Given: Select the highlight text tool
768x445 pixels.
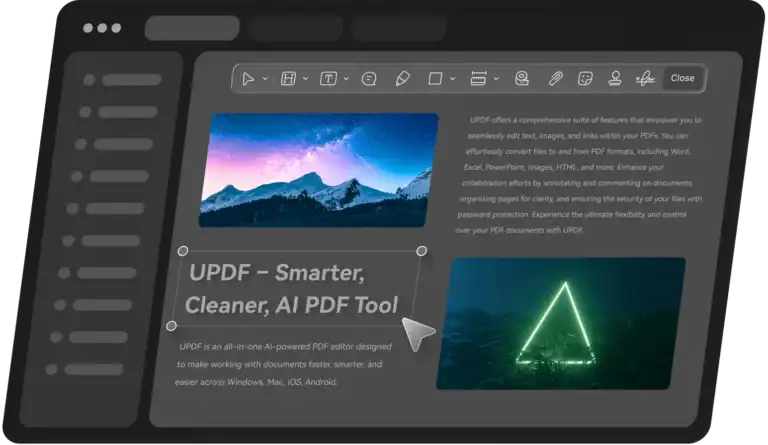Looking at the screenshot, I should coord(288,78).
